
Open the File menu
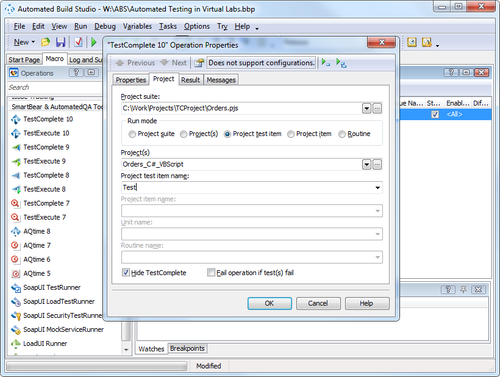(19, 26)
